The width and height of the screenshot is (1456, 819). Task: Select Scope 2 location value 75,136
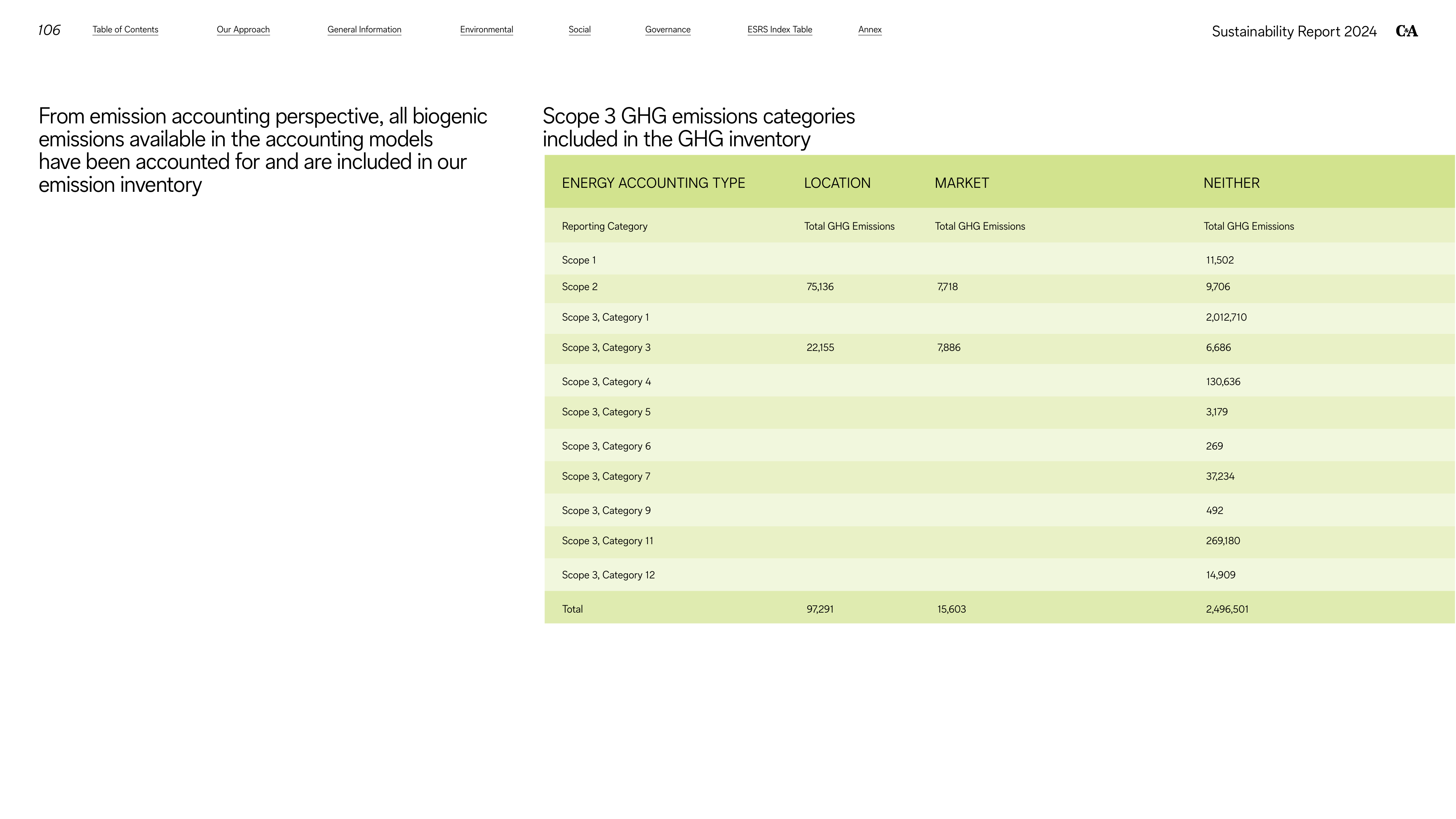click(x=820, y=287)
